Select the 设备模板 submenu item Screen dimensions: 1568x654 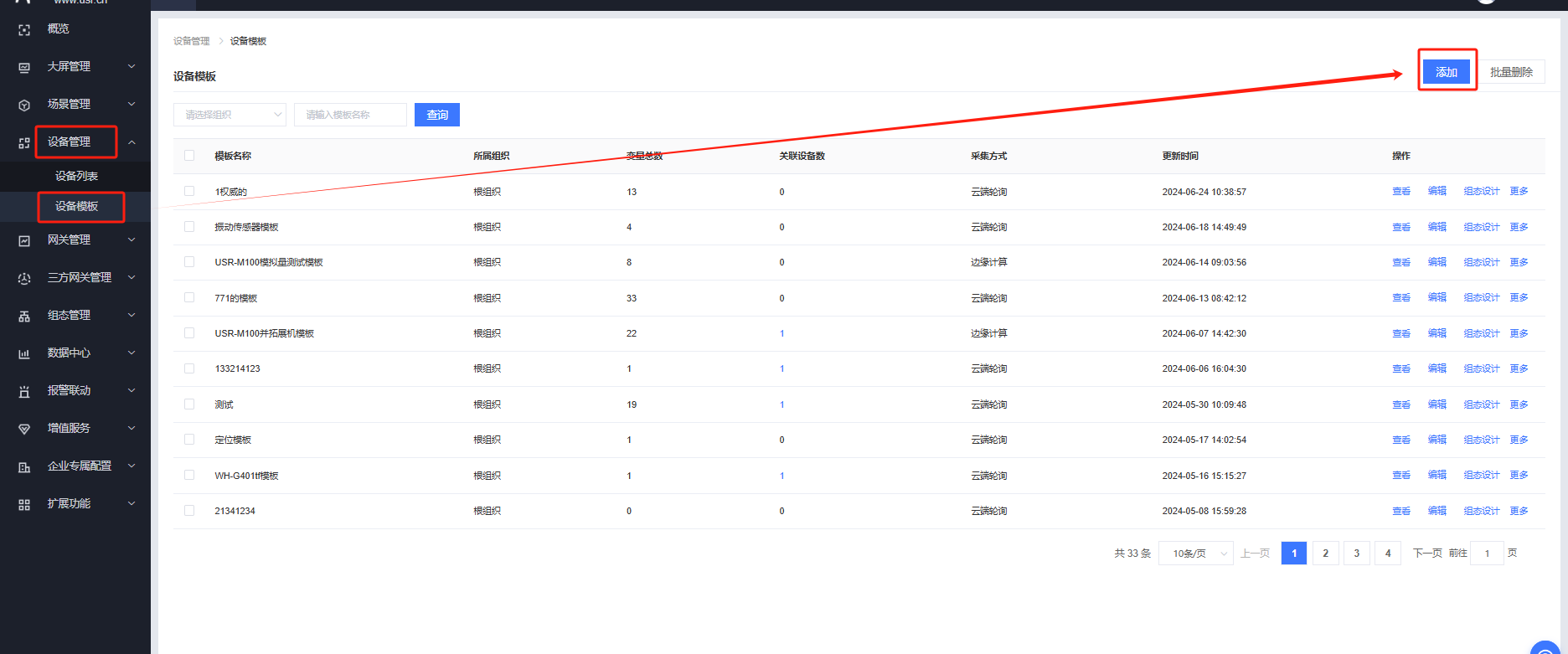tap(76, 206)
